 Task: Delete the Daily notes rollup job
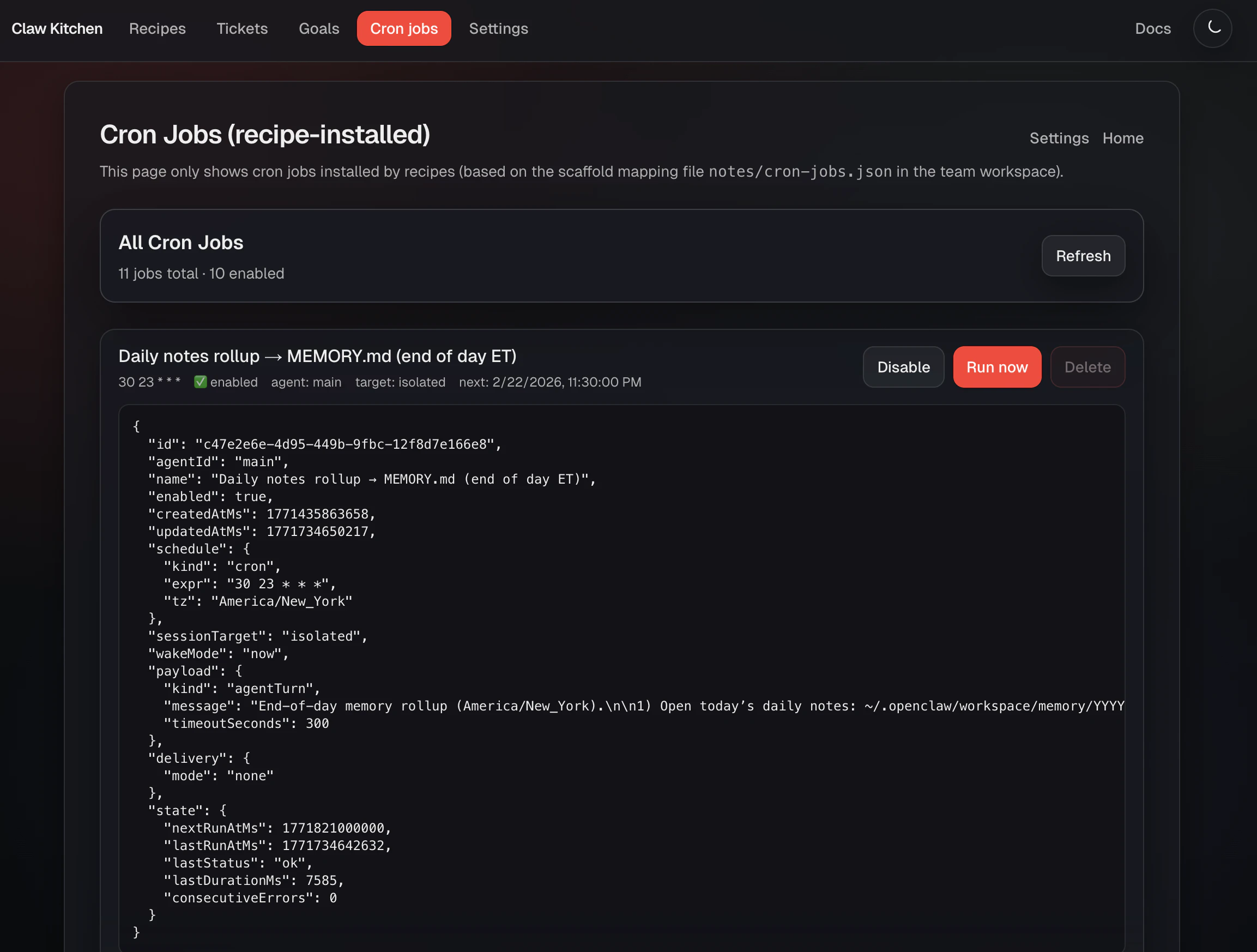coord(1086,367)
